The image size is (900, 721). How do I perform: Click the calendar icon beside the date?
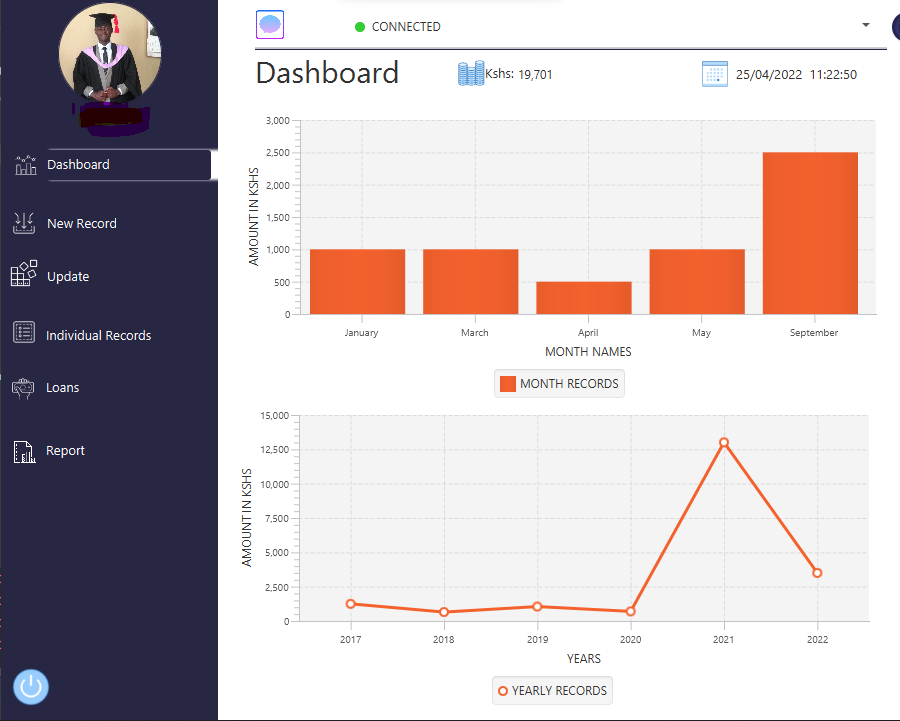click(714, 73)
